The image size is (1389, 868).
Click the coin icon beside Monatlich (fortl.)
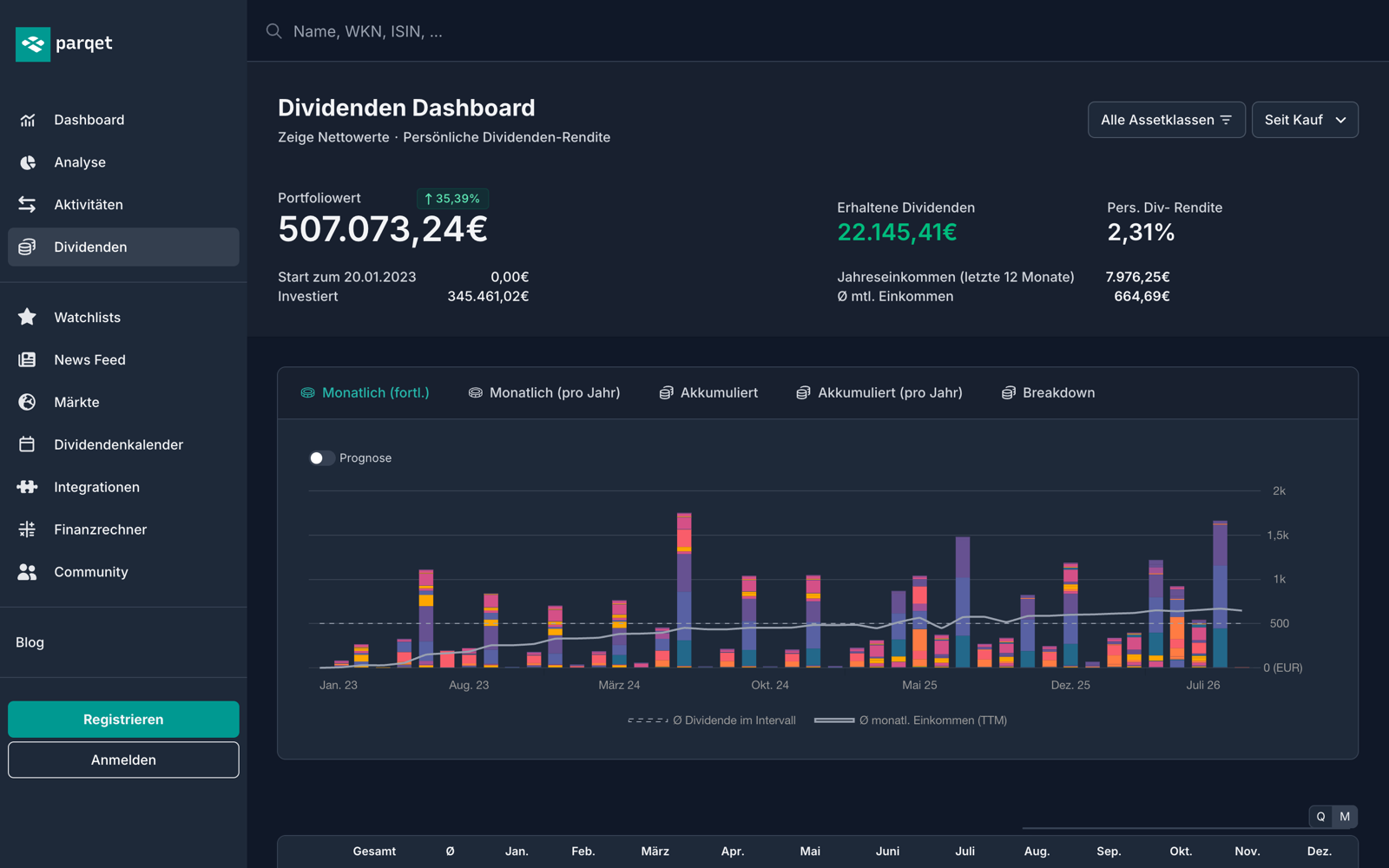307,393
